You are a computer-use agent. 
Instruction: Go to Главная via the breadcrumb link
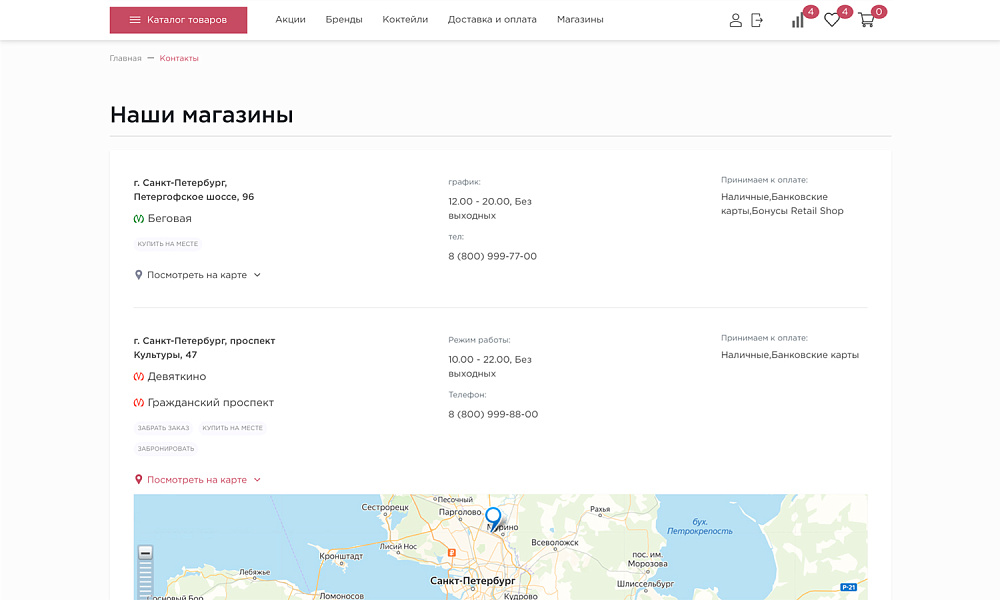click(x=124, y=58)
